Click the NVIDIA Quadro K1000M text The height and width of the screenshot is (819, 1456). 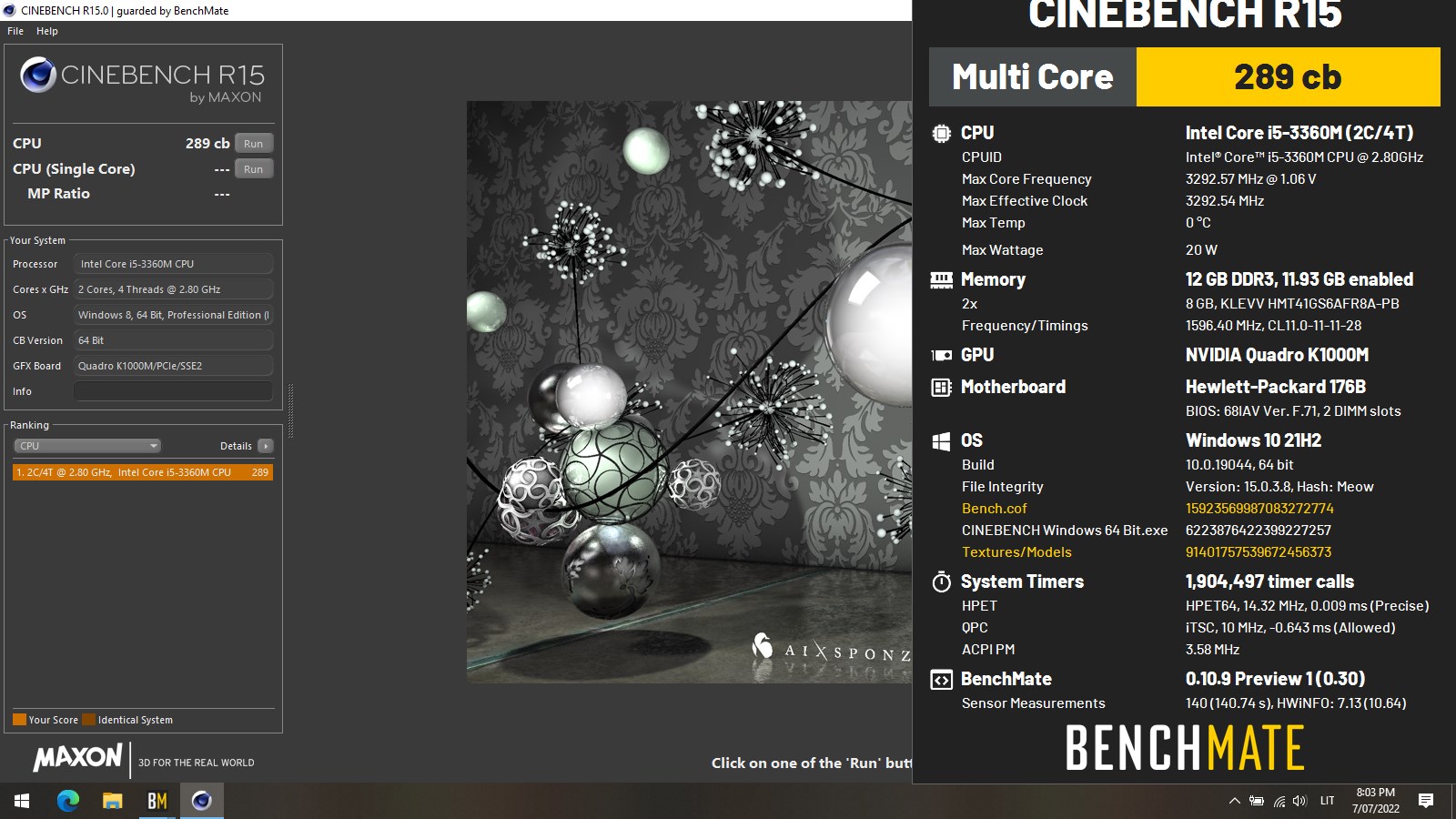[x=1277, y=355]
